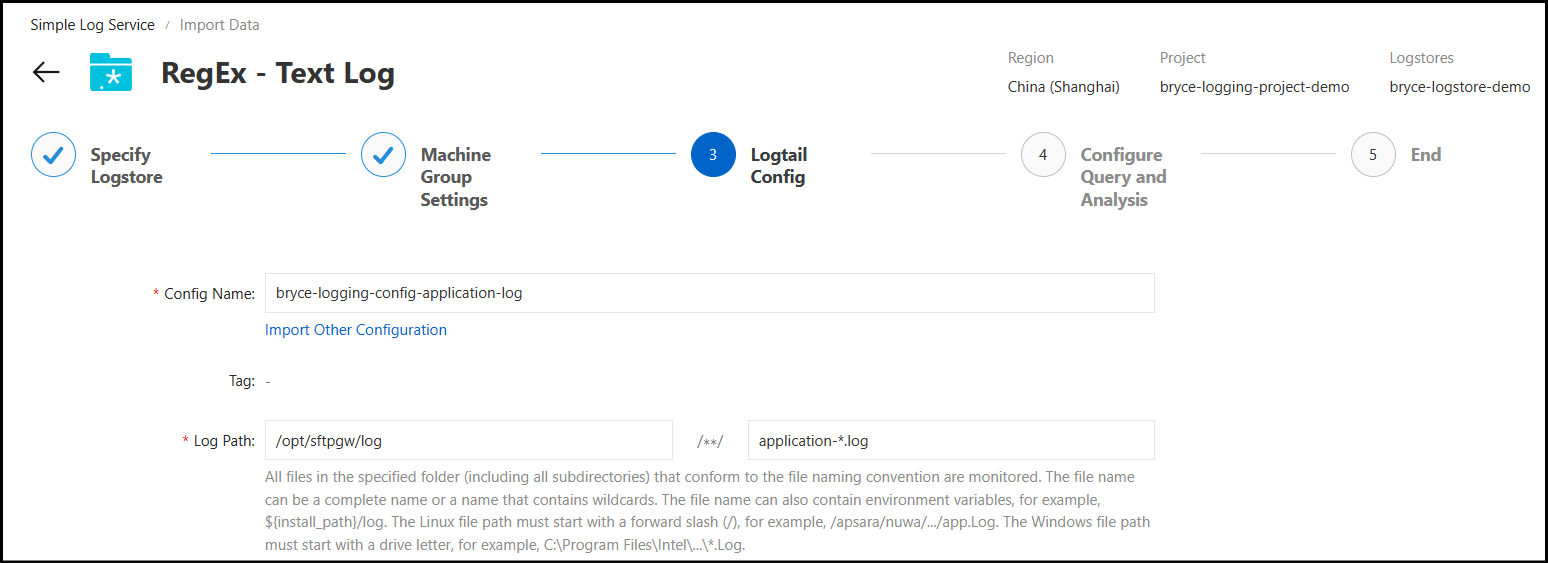Click the RegEx folder icon
The image size is (1548, 563).
click(x=111, y=73)
